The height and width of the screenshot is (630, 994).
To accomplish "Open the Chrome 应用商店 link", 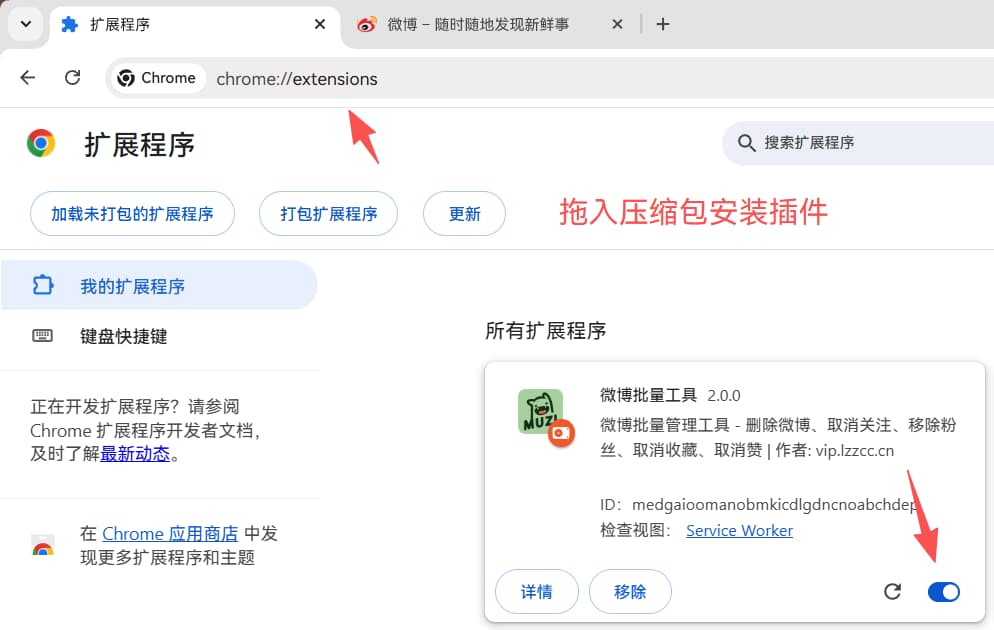I will (170, 534).
